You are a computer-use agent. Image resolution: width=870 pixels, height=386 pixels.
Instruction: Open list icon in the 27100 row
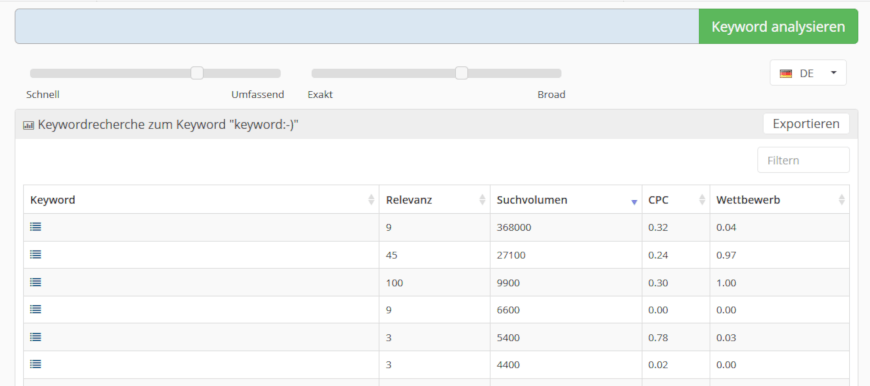point(36,254)
